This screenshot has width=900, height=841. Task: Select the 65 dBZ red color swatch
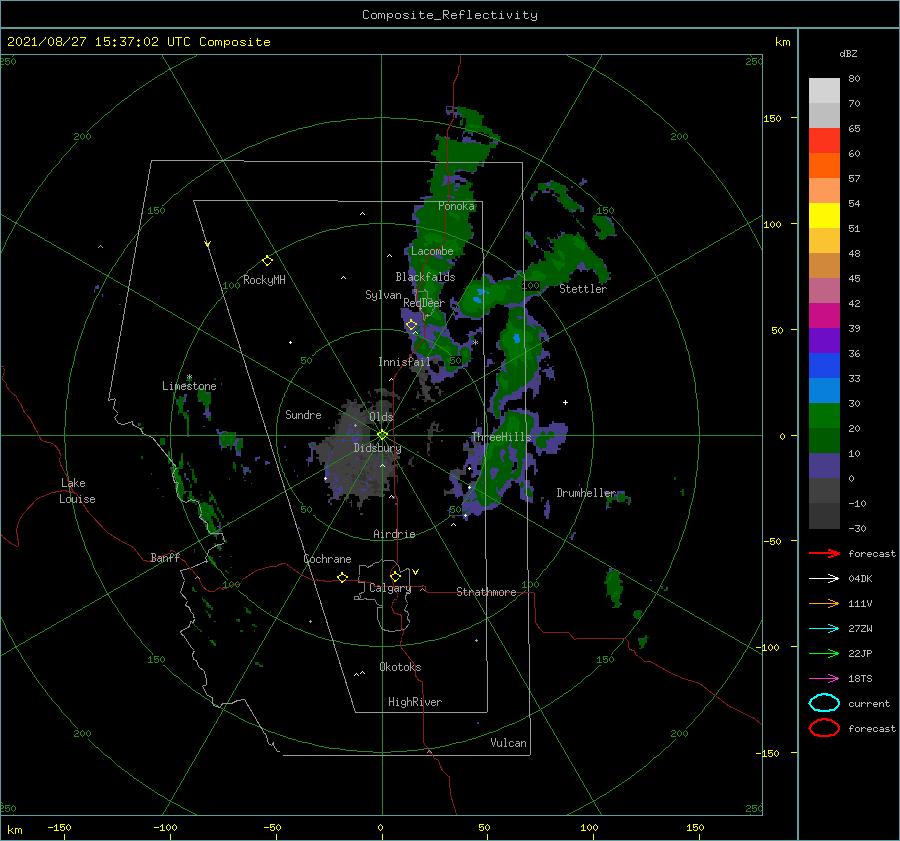[824, 140]
